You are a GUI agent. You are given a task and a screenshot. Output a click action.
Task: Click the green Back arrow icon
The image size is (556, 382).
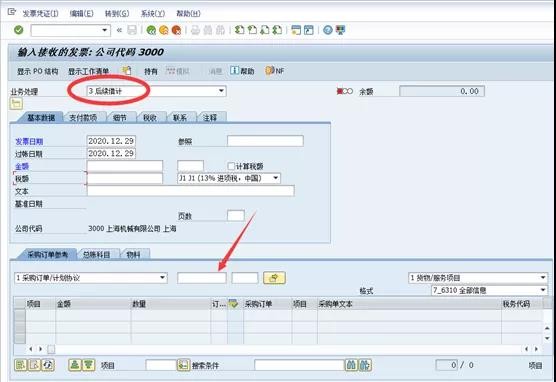coord(151,30)
